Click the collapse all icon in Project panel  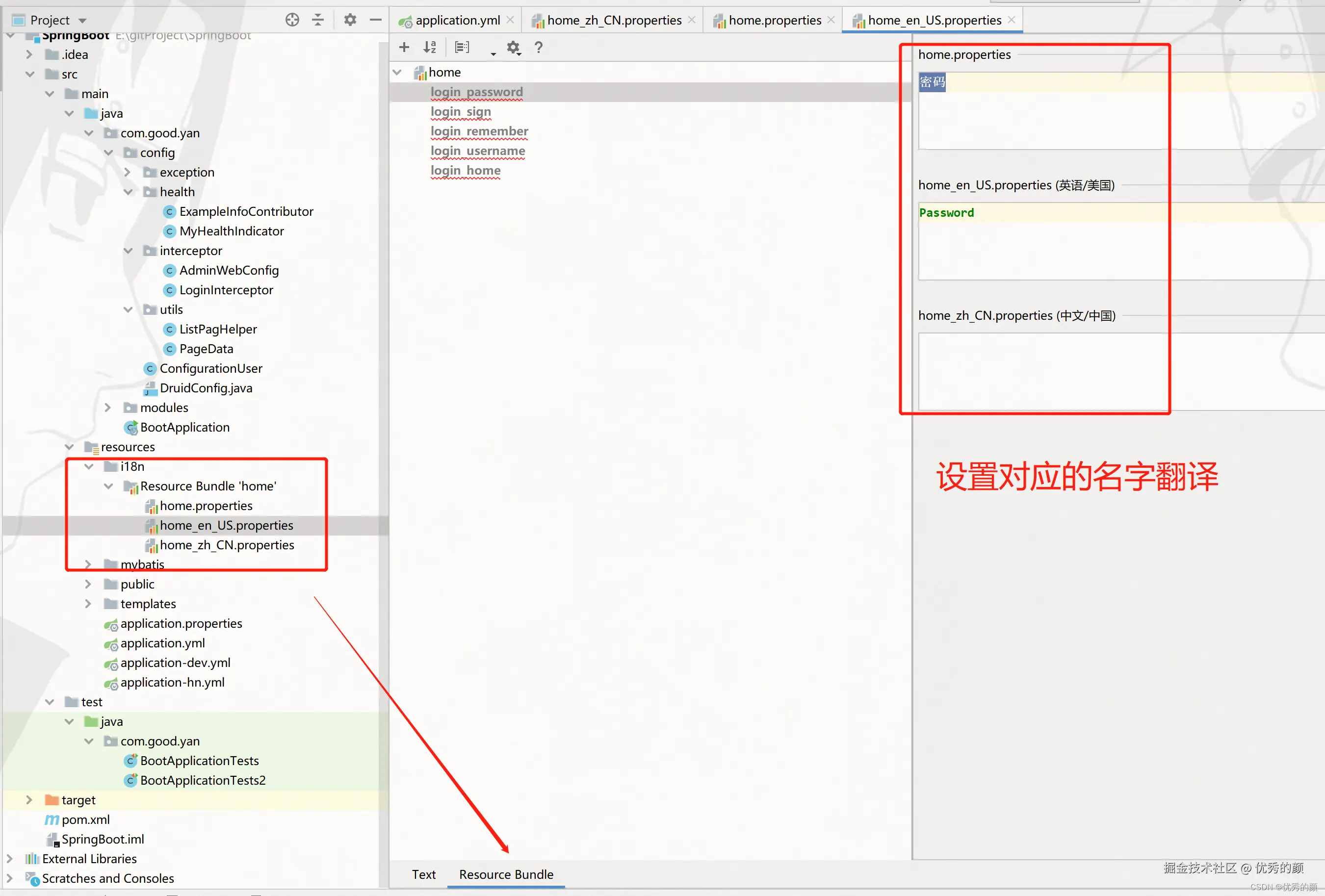pos(318,20)
